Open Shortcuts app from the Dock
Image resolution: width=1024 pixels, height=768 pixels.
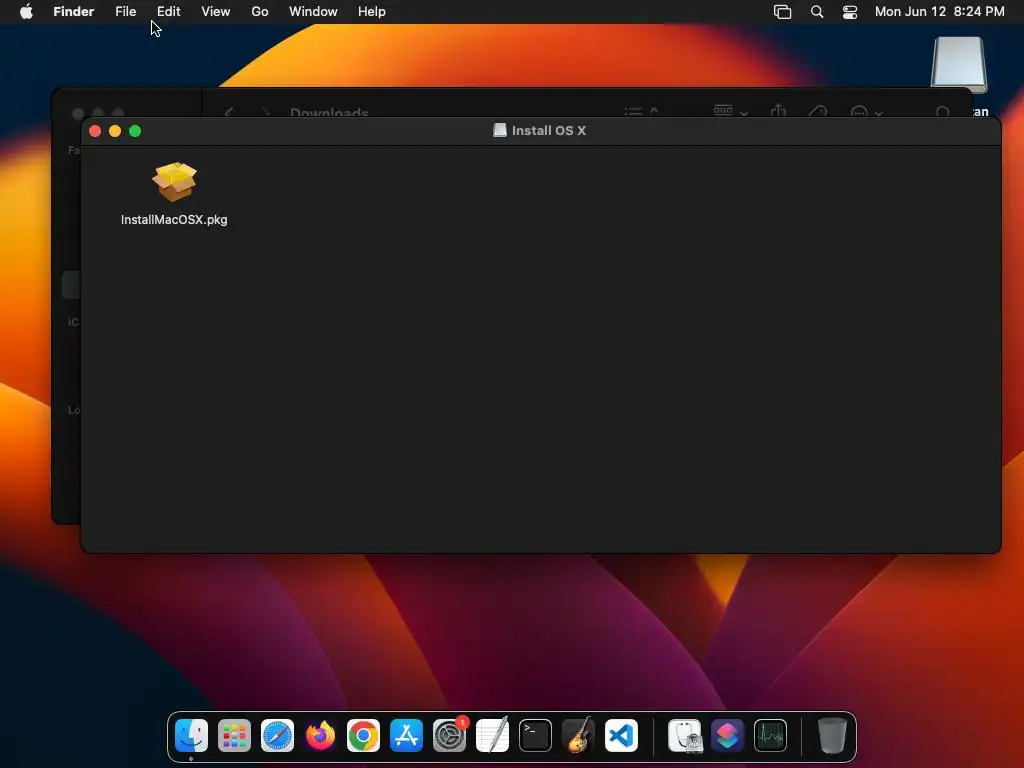[728, 735]
